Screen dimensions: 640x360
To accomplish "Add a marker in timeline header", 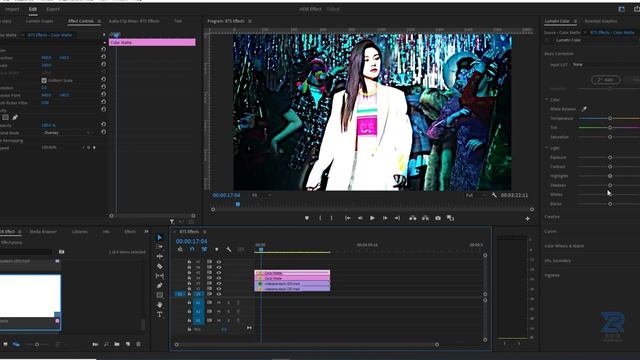I will (217, 249).
